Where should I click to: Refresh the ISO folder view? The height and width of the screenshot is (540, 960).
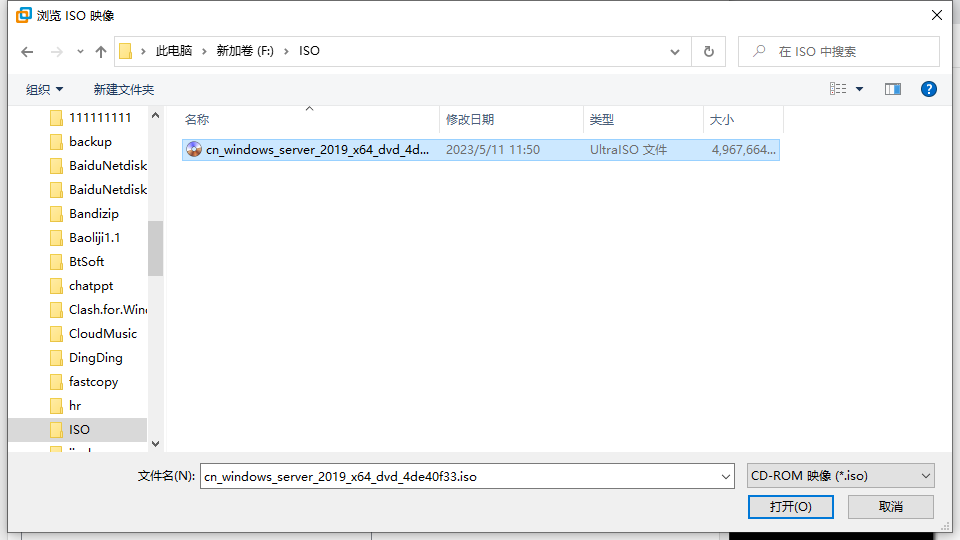pos(708,51)
